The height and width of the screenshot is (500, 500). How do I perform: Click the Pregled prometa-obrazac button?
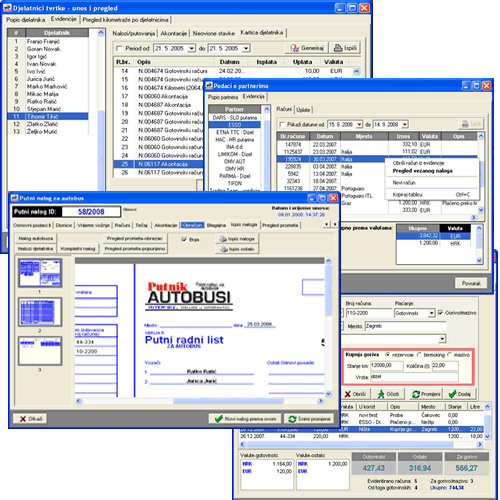click(135, 238)
